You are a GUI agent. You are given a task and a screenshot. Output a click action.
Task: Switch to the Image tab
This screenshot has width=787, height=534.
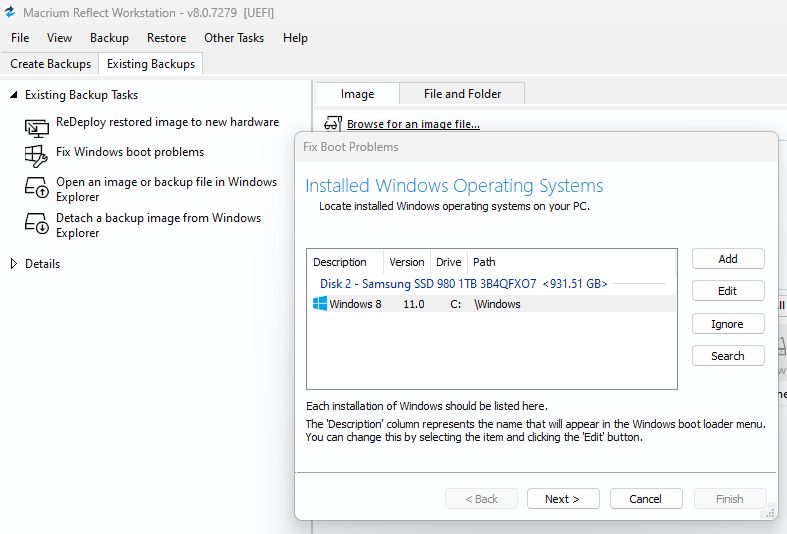point(357,94)
